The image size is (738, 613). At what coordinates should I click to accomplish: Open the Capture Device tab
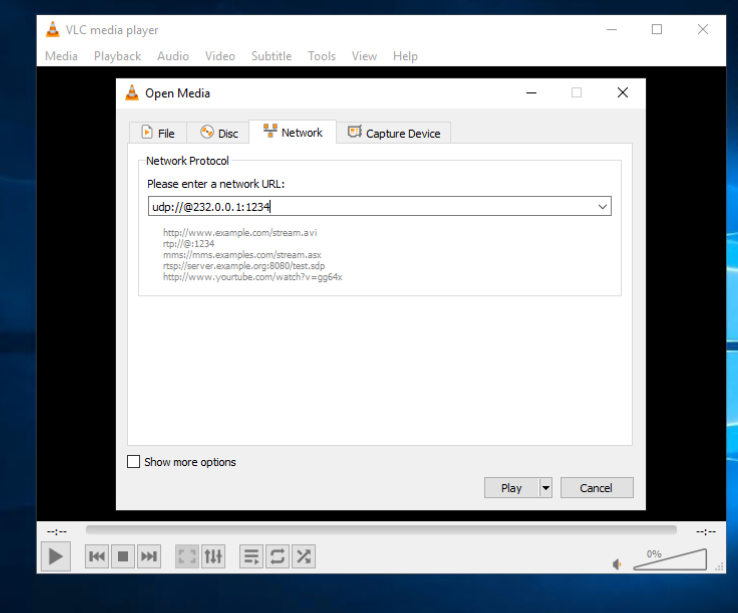394,133
